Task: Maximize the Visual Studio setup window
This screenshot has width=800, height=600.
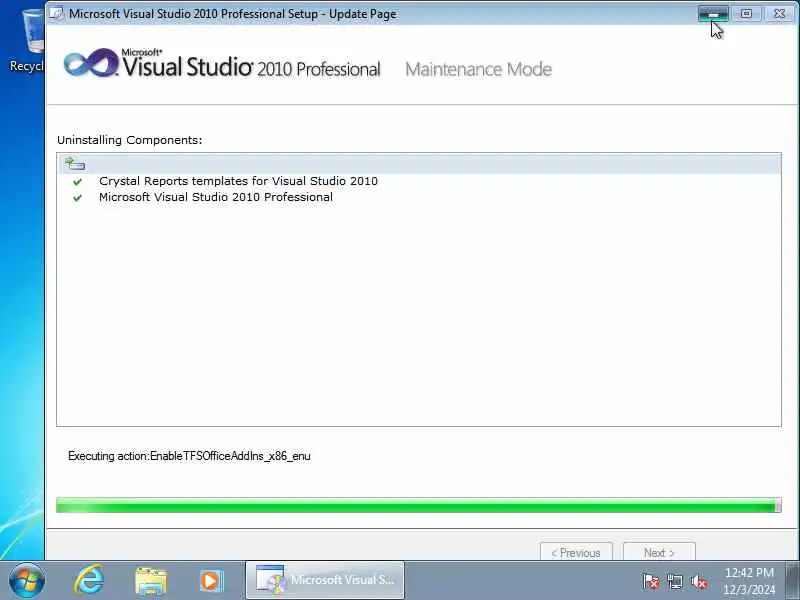Action: pos(746,14)
